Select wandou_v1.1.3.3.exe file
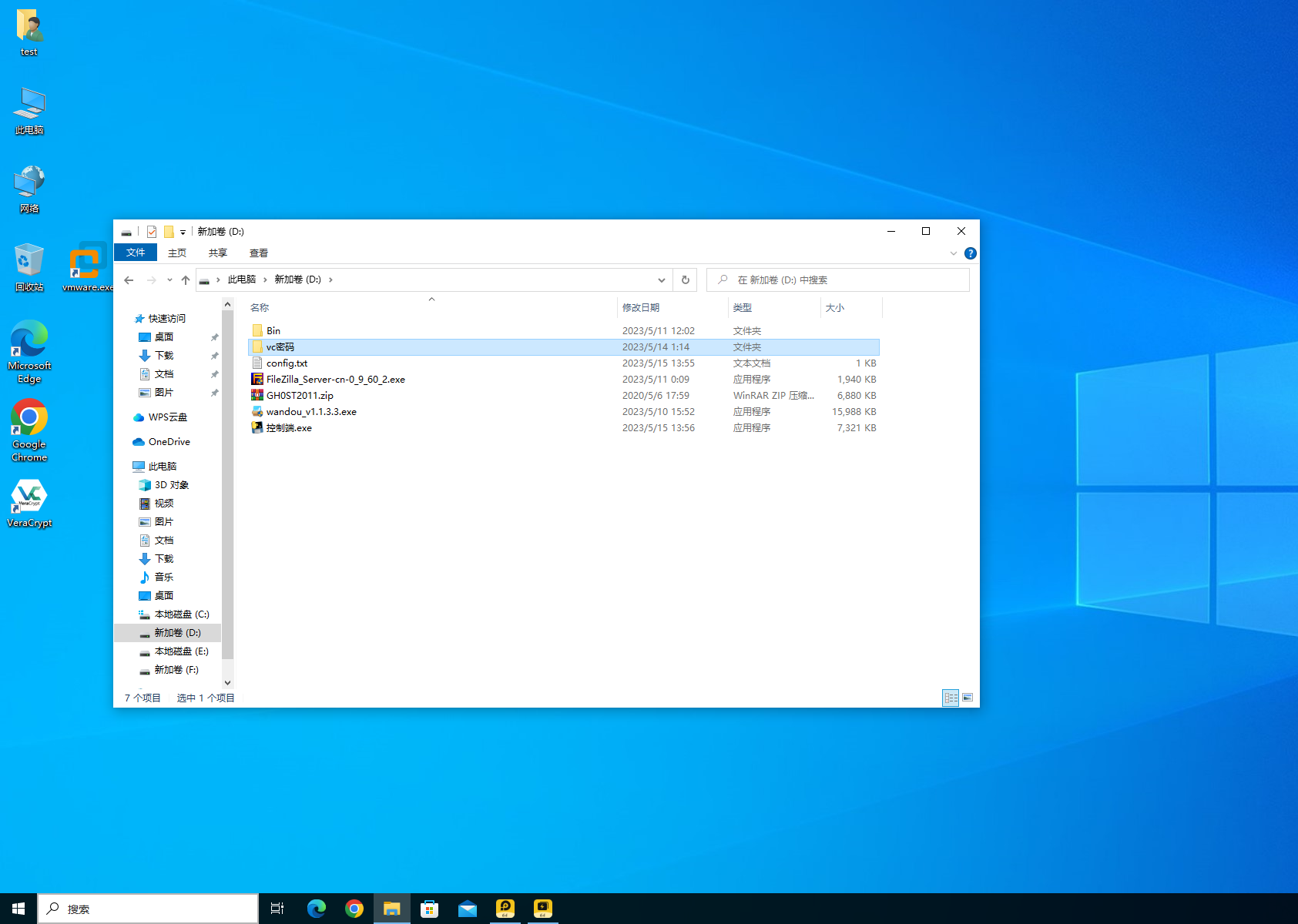Screen dimensions: 1298x924 (564, 412)
